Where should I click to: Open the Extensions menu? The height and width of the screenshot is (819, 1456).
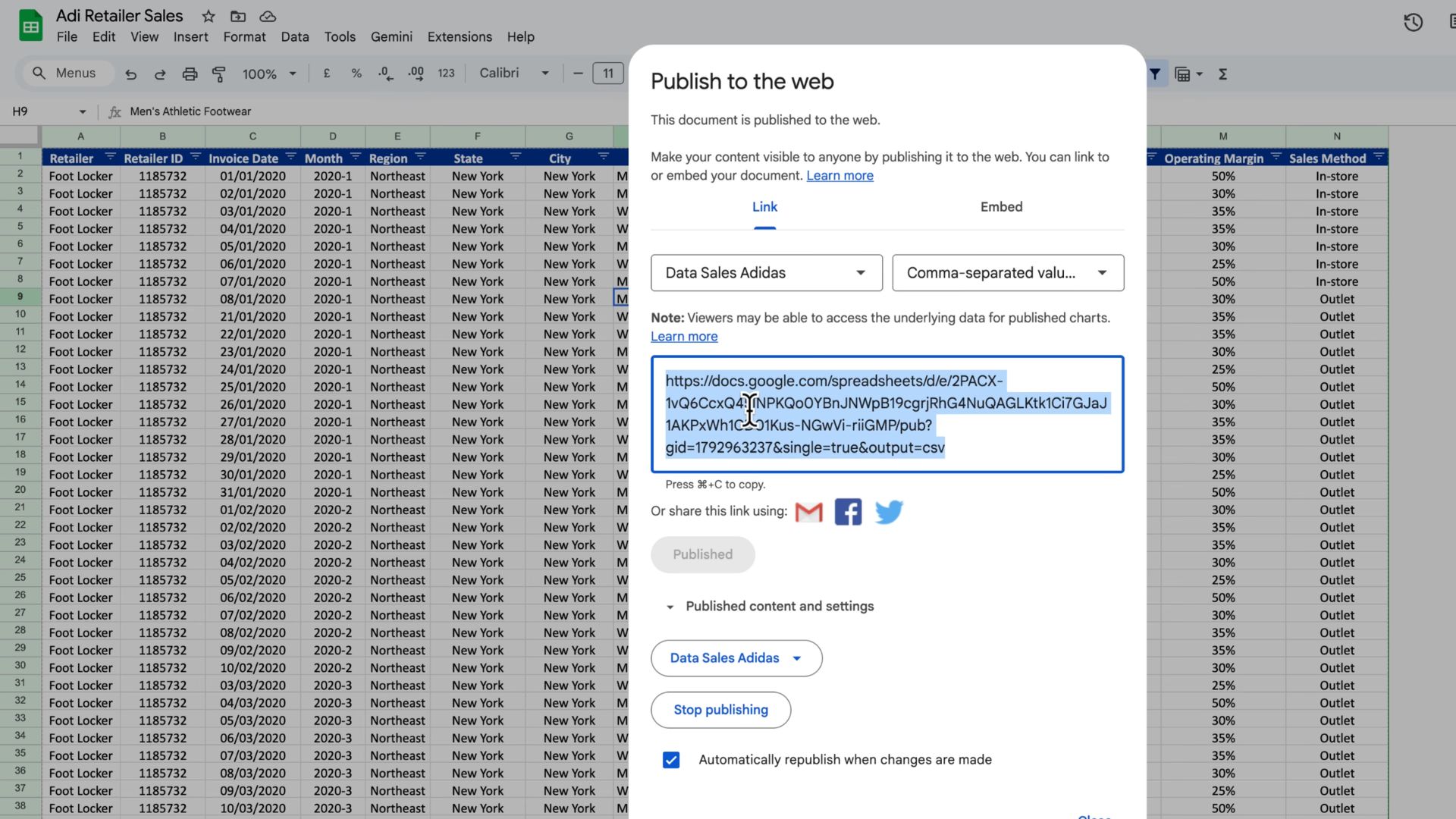pos(459,36)
